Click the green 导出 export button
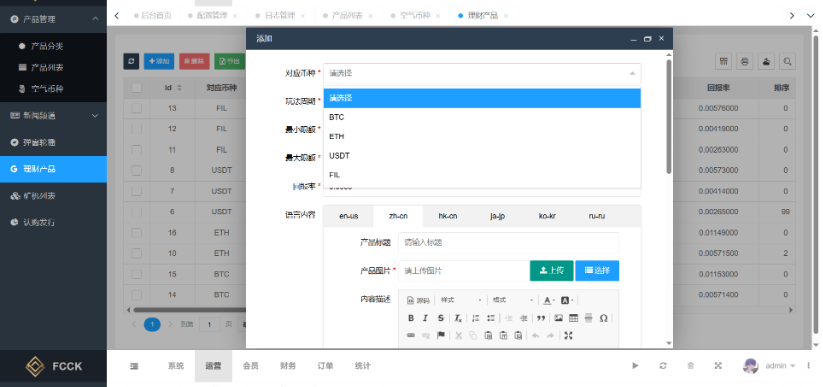823x387 pixels. point(229,61)
